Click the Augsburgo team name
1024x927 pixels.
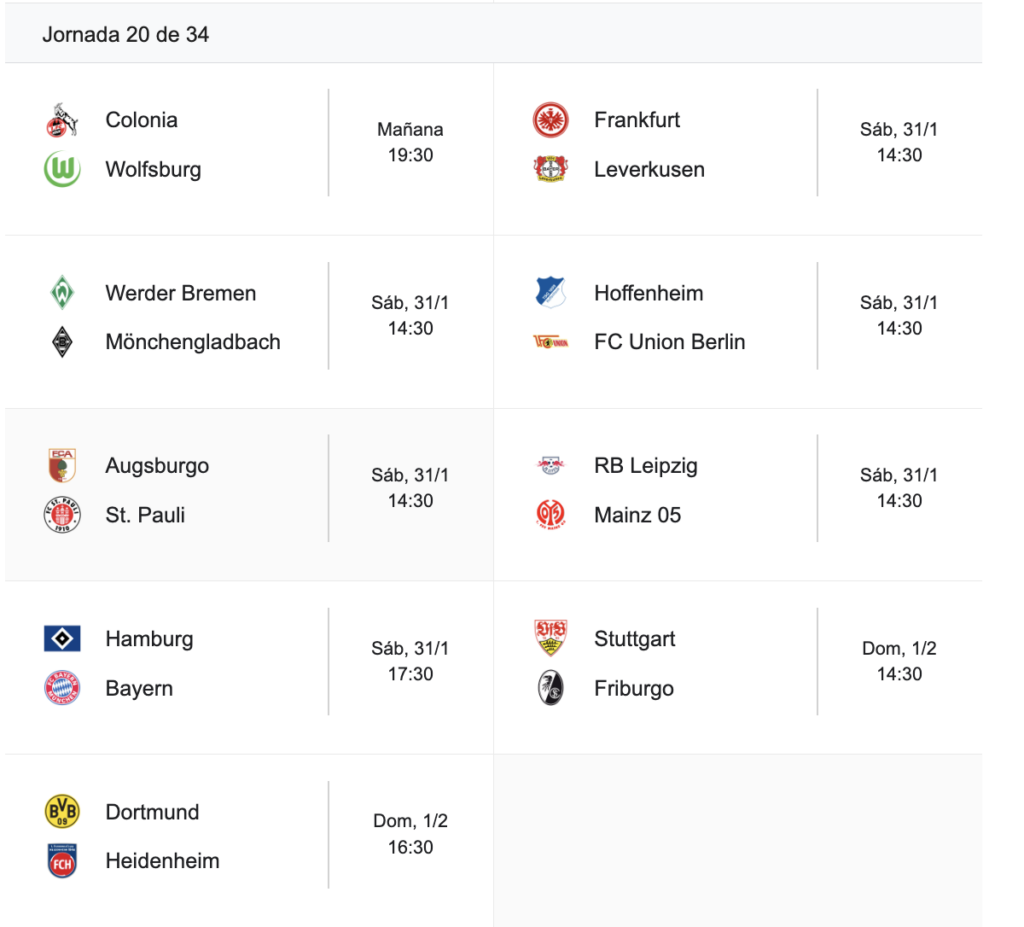click(x=157, y=466)
